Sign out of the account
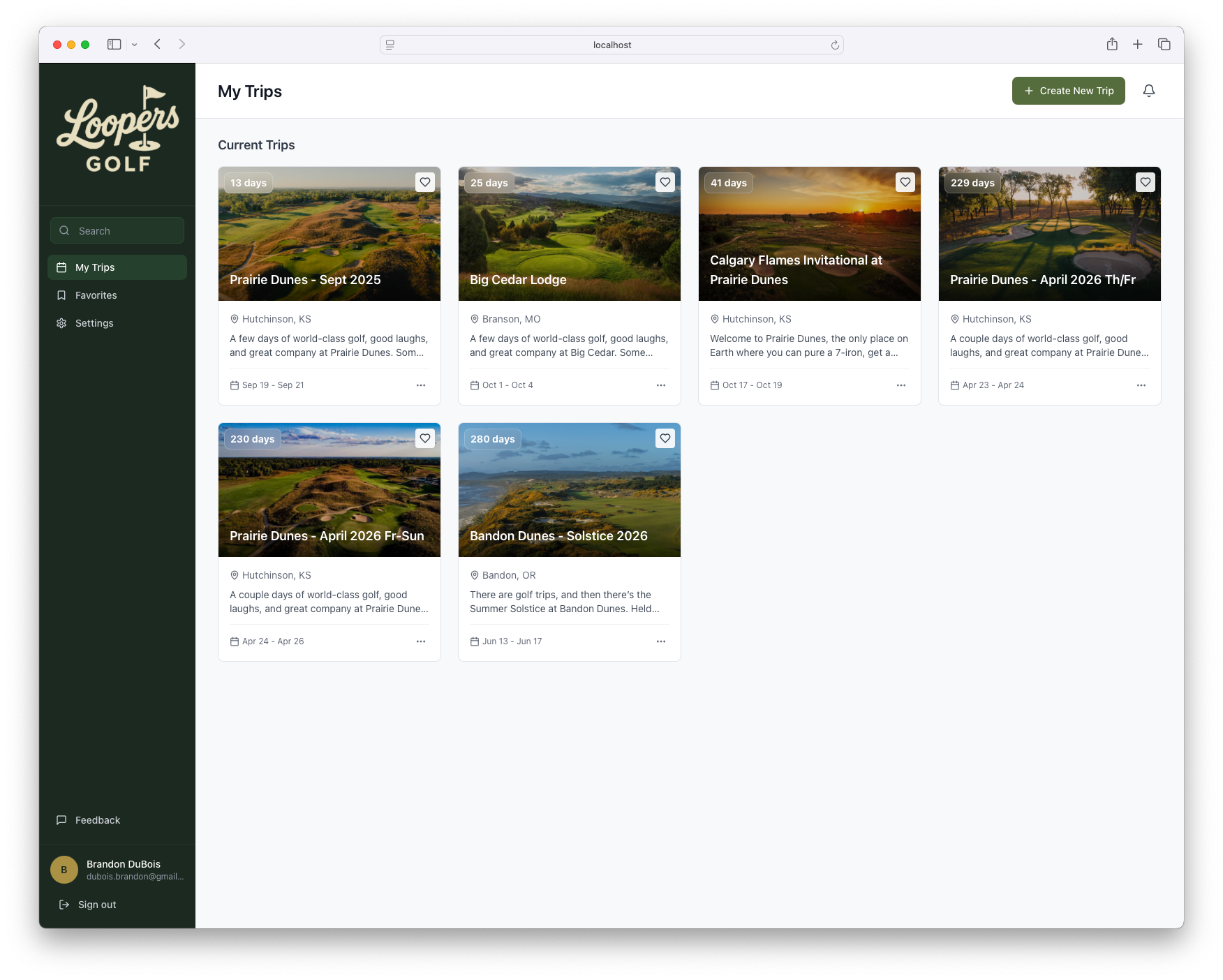Viewport: 1223px width, 980px height. (x=96, y=905)
